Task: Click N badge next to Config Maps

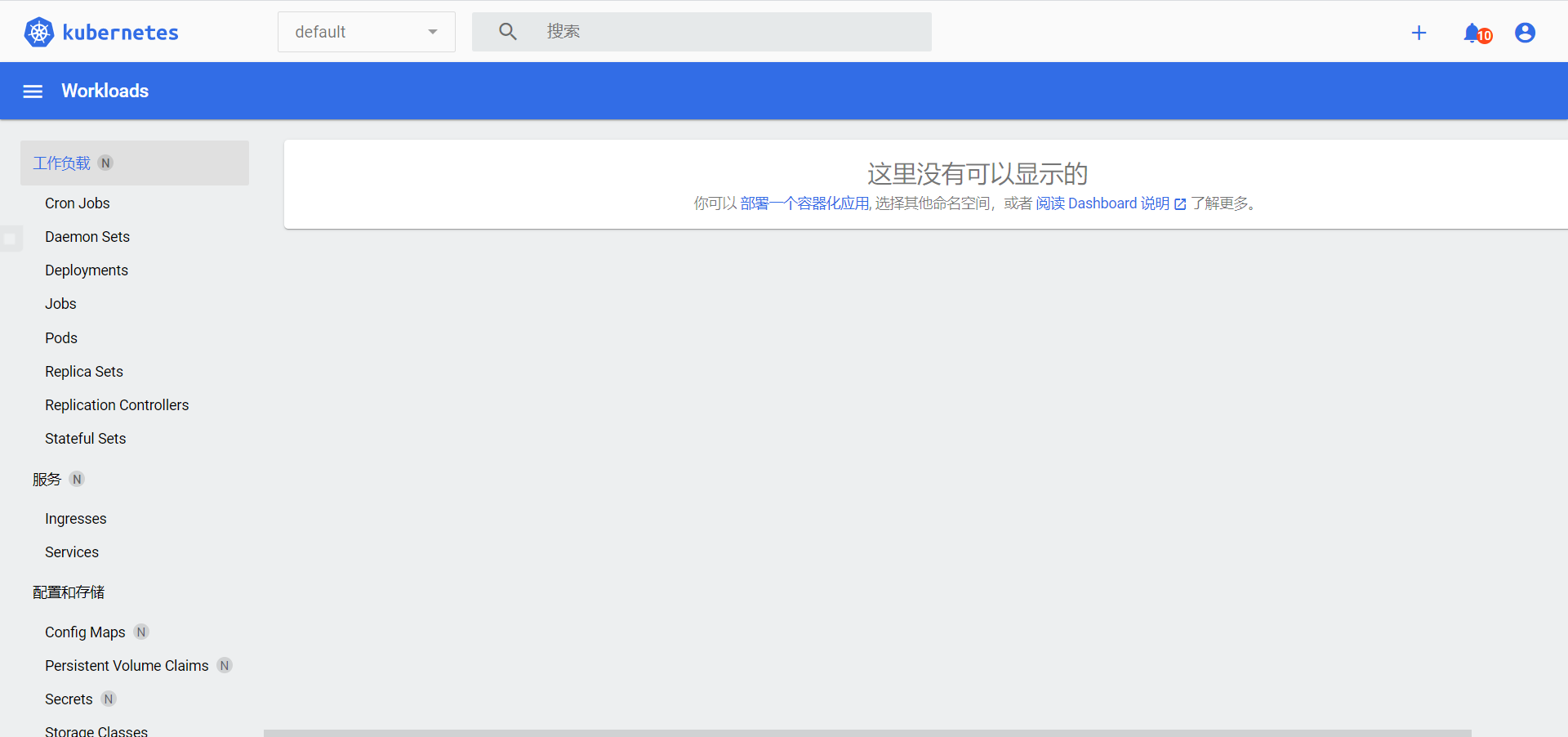Action: (x=141, y=632)
